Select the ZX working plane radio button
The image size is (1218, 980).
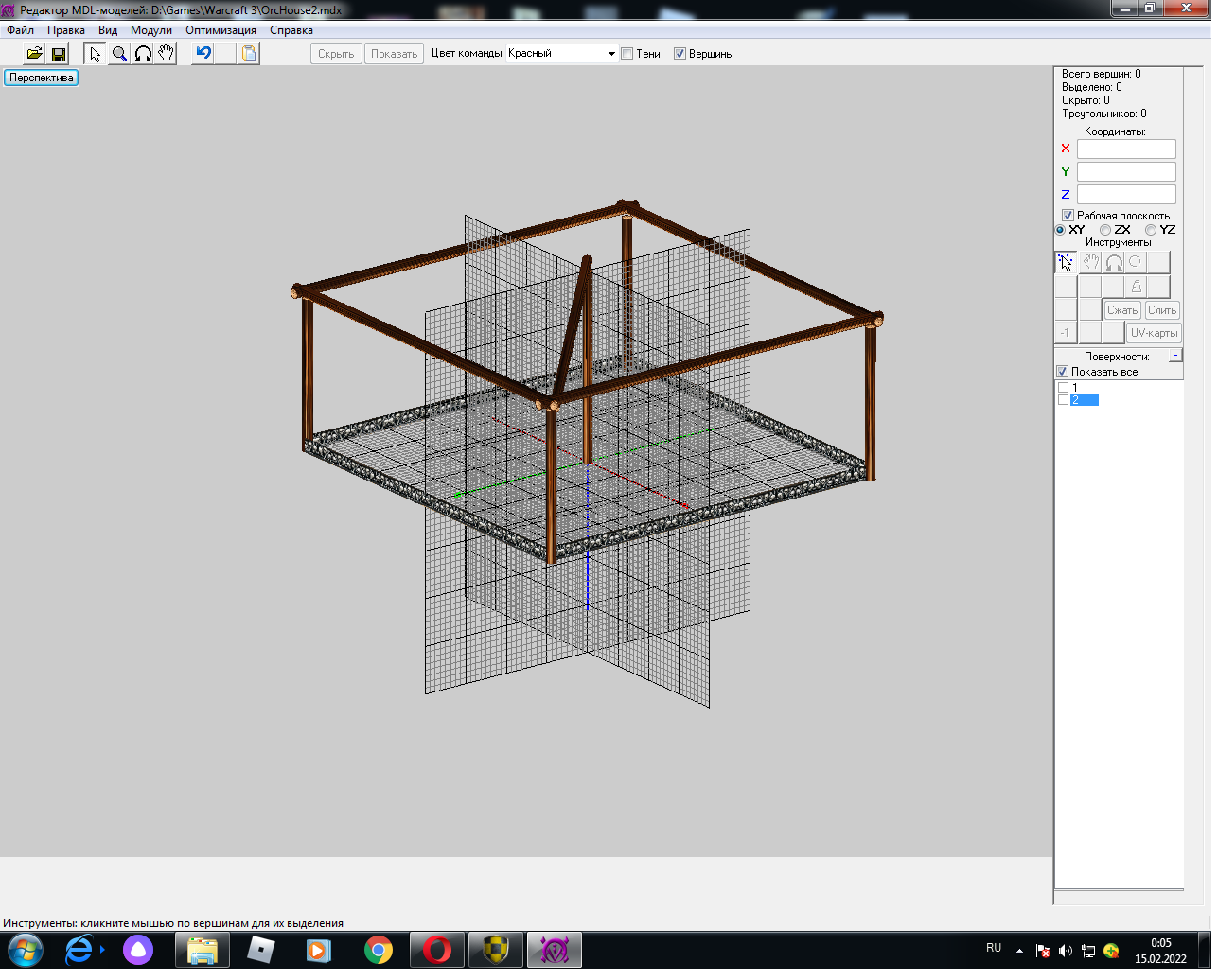coord(1105,230)
